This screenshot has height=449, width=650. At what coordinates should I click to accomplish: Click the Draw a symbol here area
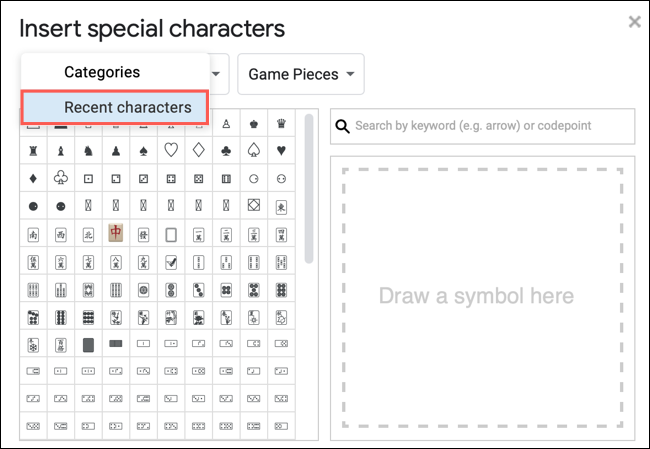(476, 296)
